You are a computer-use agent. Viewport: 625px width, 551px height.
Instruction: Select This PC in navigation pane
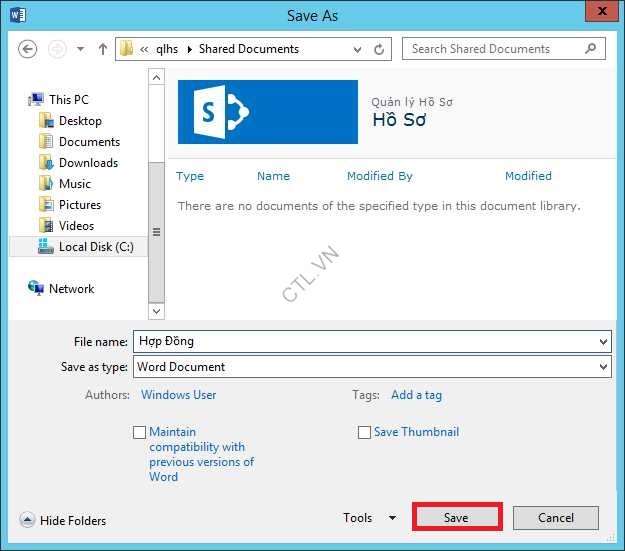pos(69,99)
